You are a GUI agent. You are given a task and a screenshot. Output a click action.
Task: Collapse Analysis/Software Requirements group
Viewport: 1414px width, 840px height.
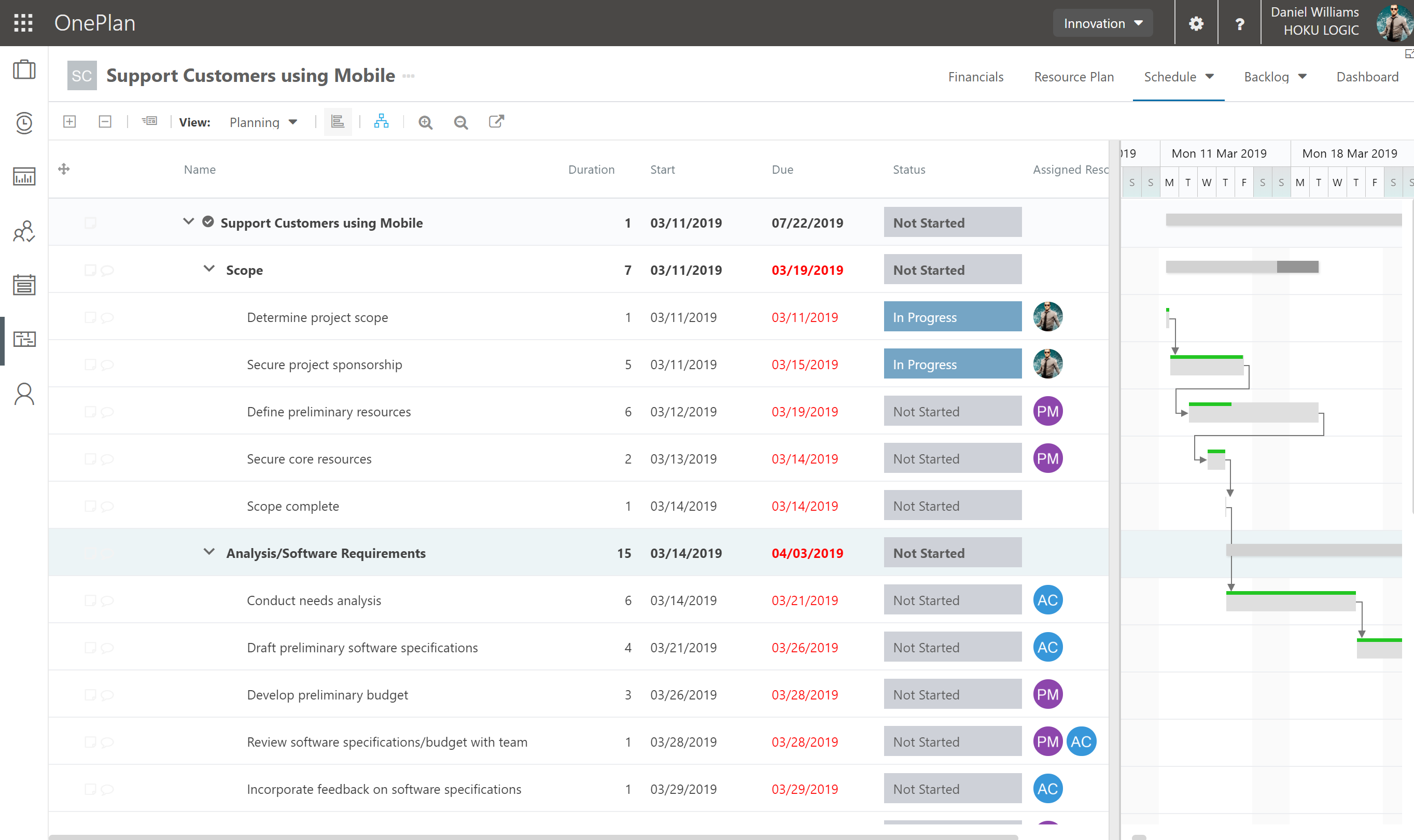[209, 552]
